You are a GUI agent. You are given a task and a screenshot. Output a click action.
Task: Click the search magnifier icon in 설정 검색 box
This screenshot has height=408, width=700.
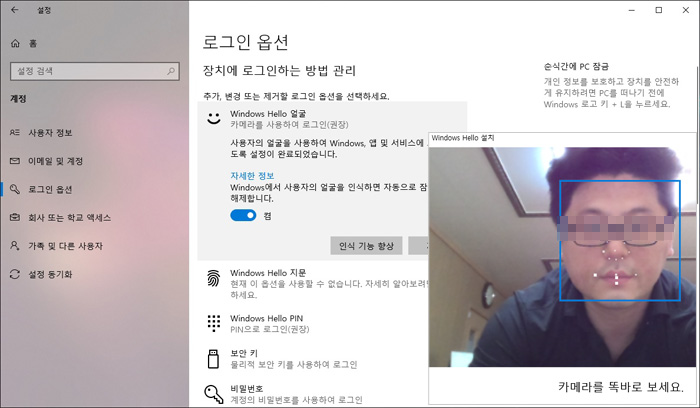171,71
